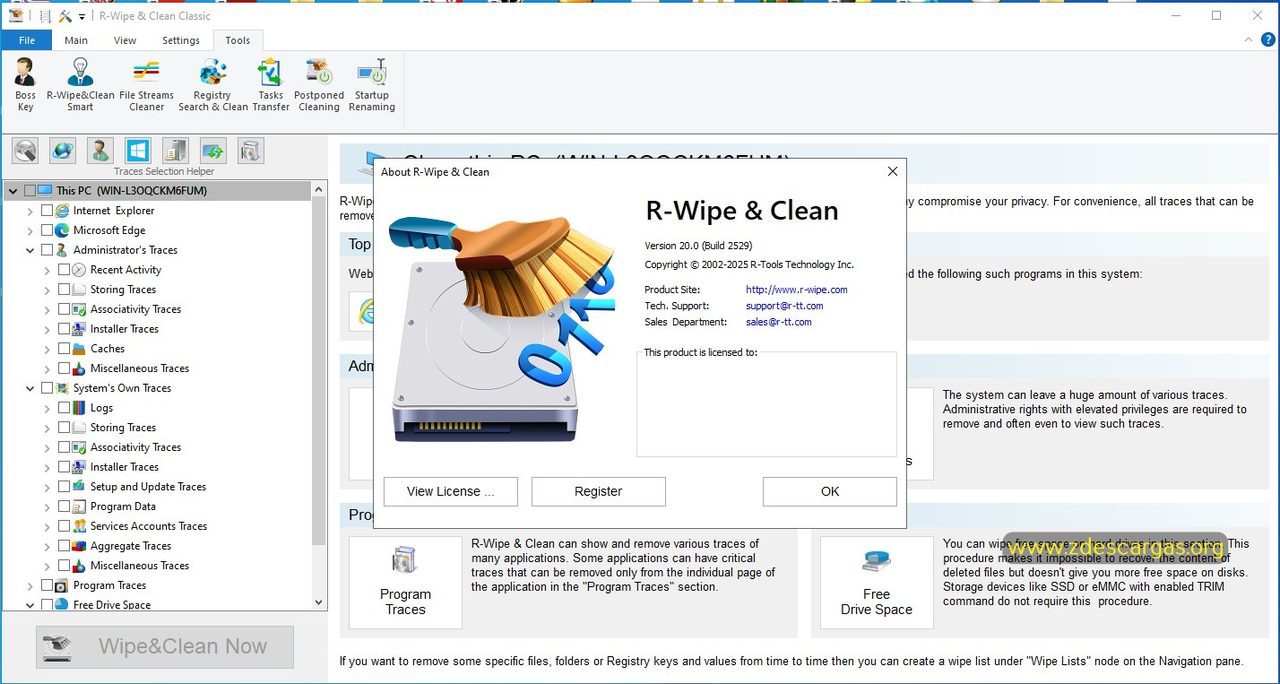1280x684 pixels.
Task: Check the Logs checkbox
Action: pos(64,408)
